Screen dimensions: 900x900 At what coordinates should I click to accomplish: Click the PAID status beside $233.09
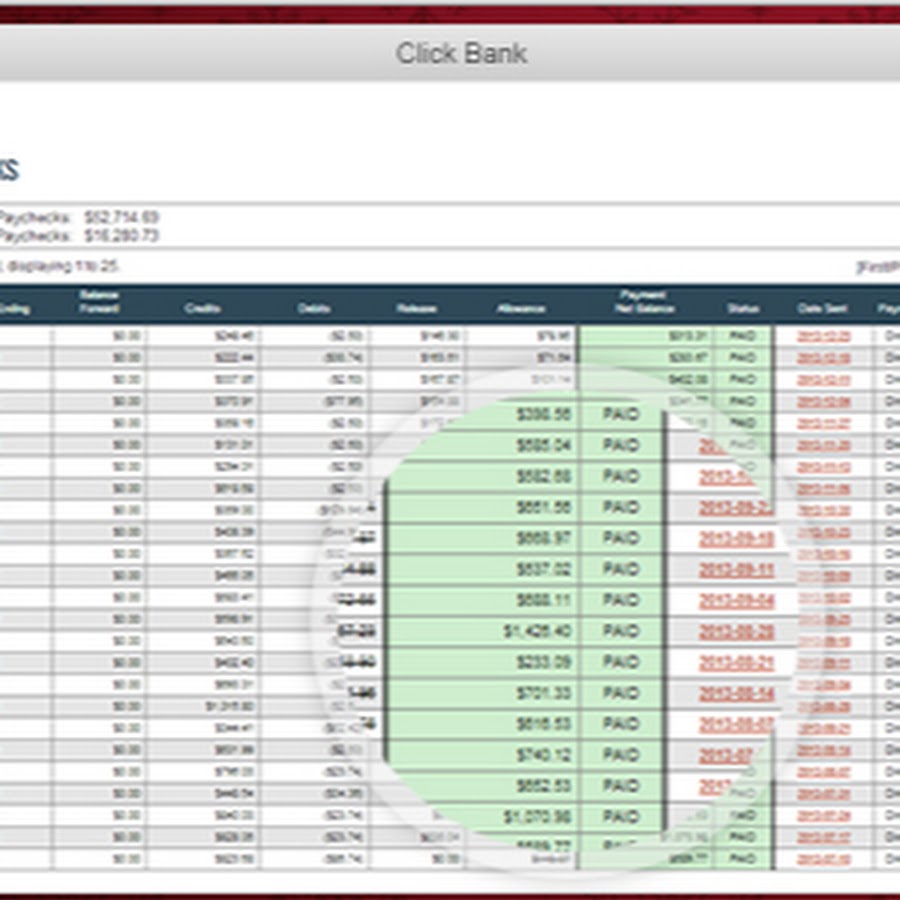pyautogui.click(x=621, y=662)
